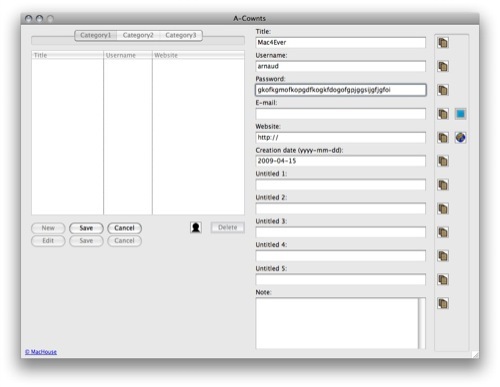The height and width of the screenshot is (387, 500).
Task: Copy the Username field value
Action: tap(443, 66)
